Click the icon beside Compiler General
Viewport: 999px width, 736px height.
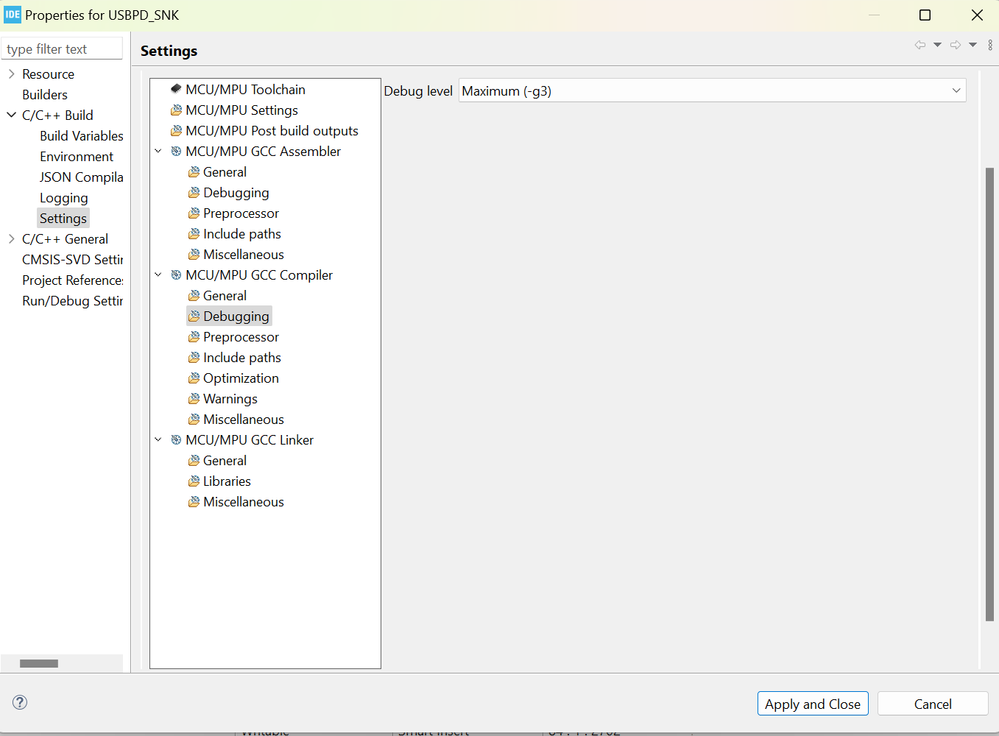[194, 296]
